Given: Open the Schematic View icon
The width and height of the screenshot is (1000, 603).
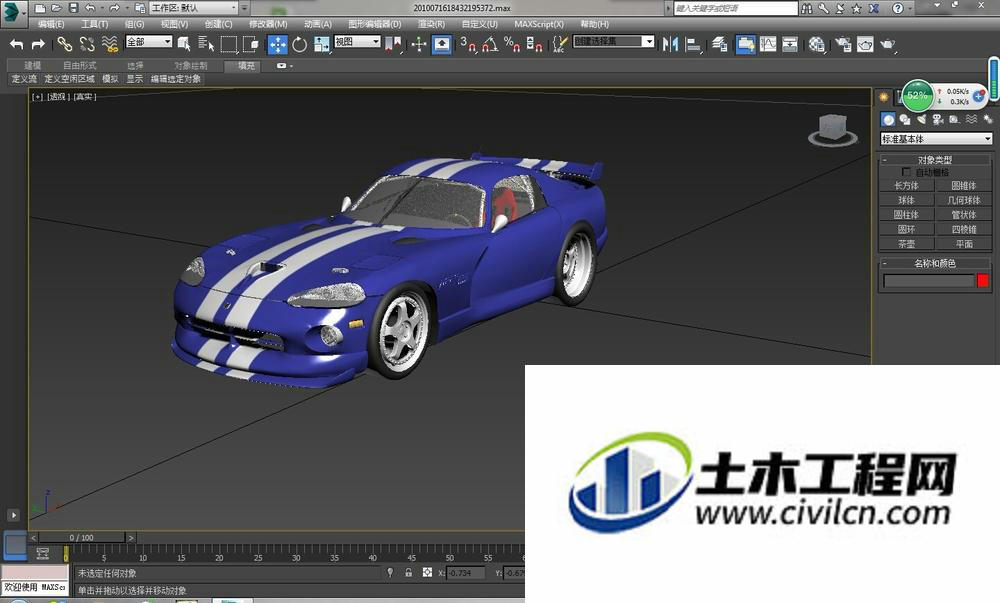Looking at the screenshot, I should tap(790, 44).
